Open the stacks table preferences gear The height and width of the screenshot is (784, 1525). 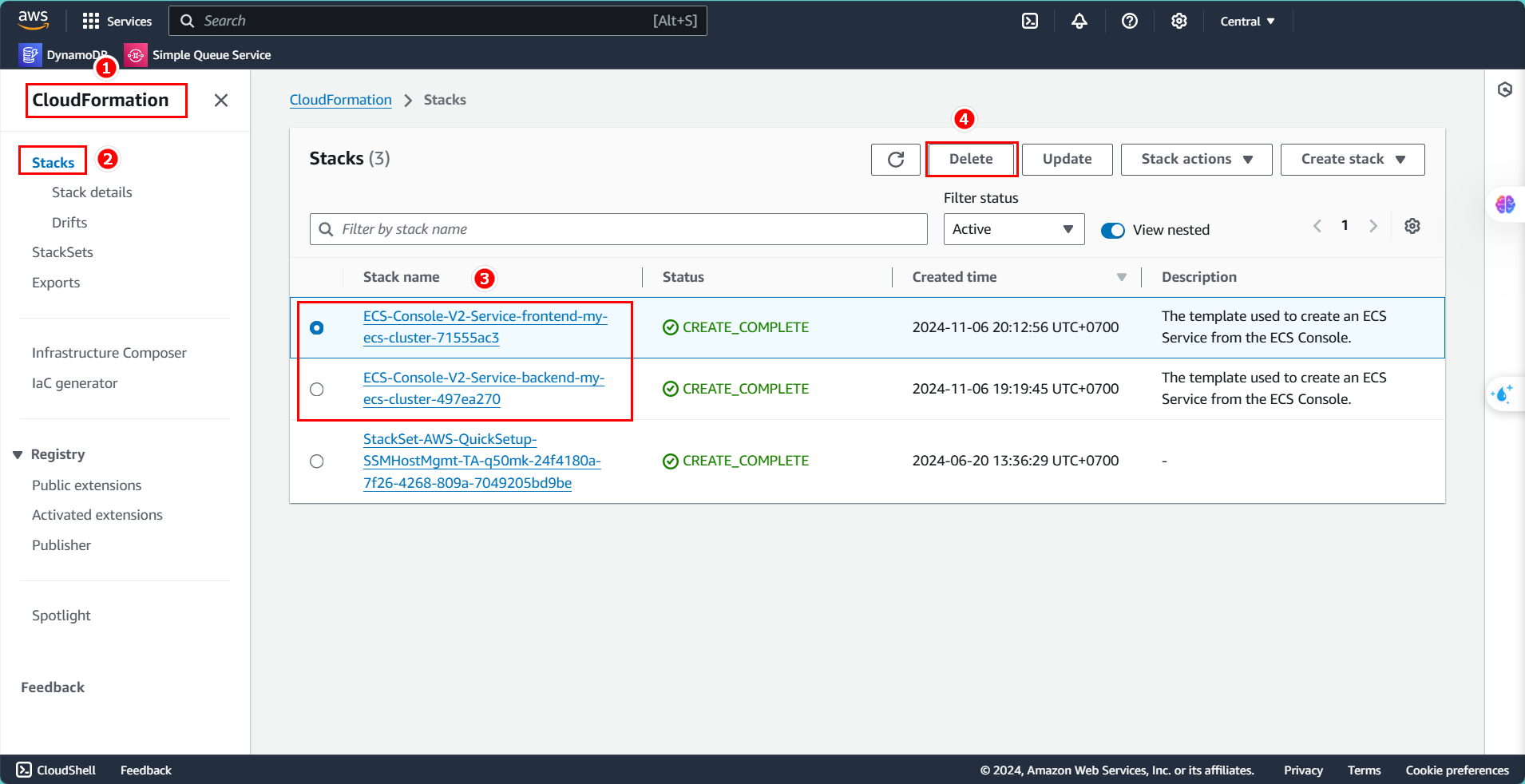(1412, 226)
